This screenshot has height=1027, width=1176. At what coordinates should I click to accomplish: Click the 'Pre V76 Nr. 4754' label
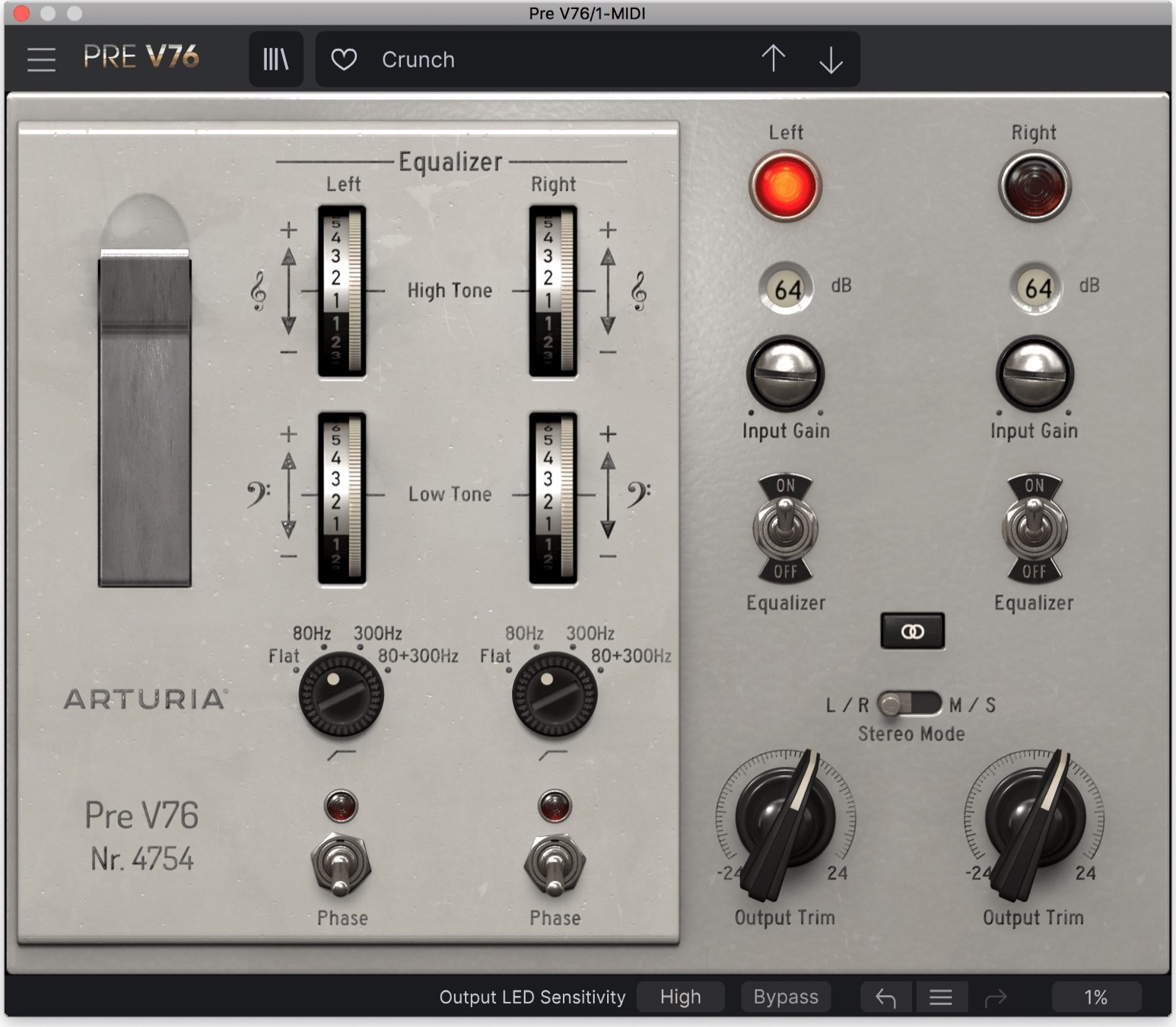point(141,837)
